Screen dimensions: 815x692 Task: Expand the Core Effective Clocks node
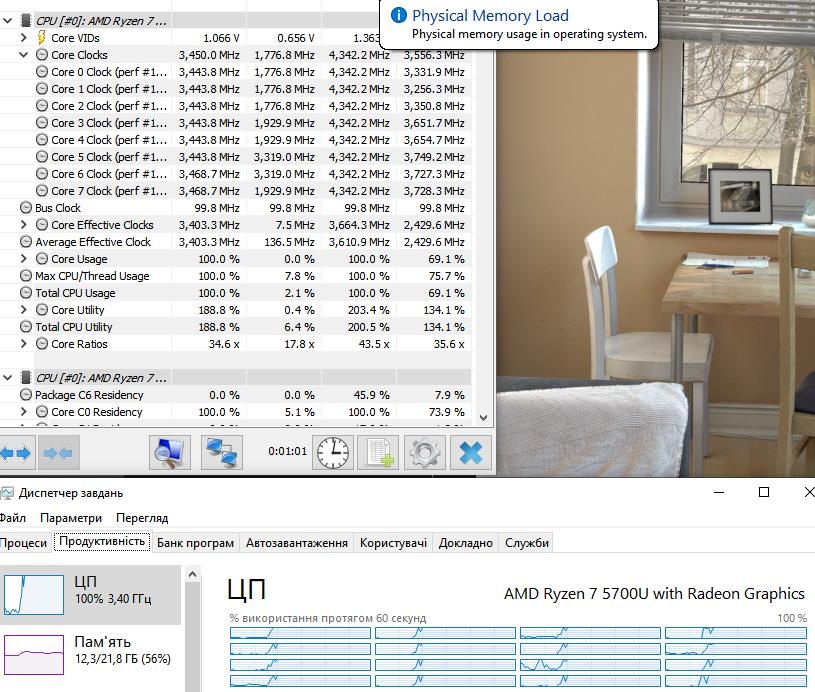pyautogui.click(x=23, y=225)
